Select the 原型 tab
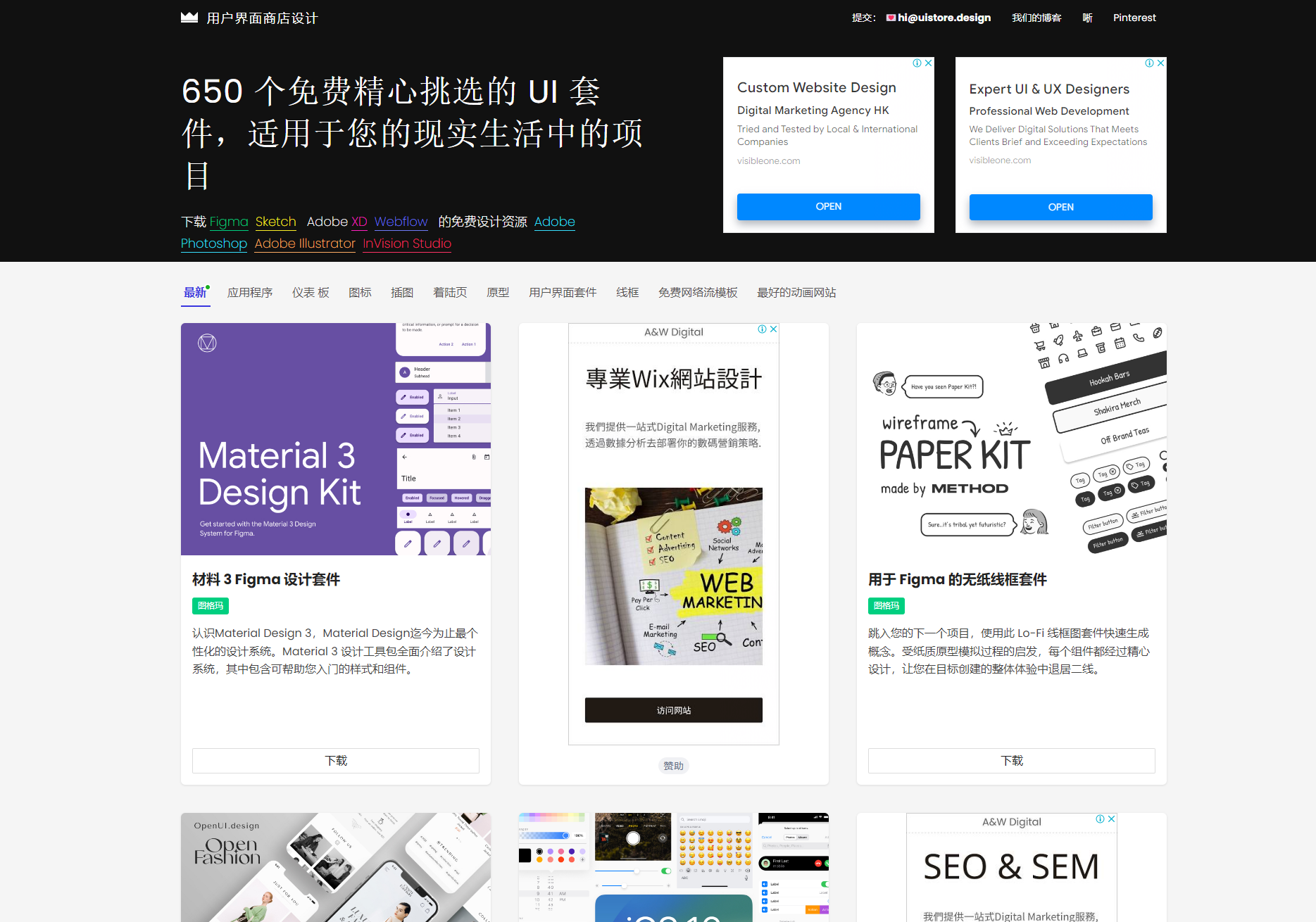 click(498, 293)
